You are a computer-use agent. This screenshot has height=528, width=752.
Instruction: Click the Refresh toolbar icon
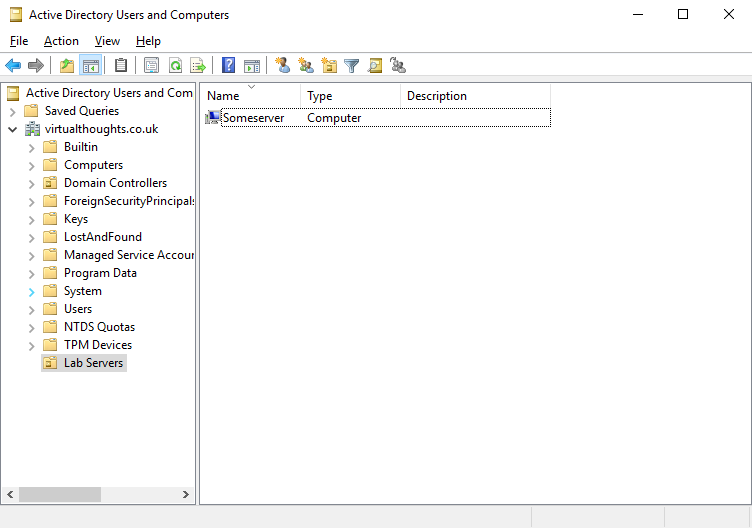(x=175, y=66)
